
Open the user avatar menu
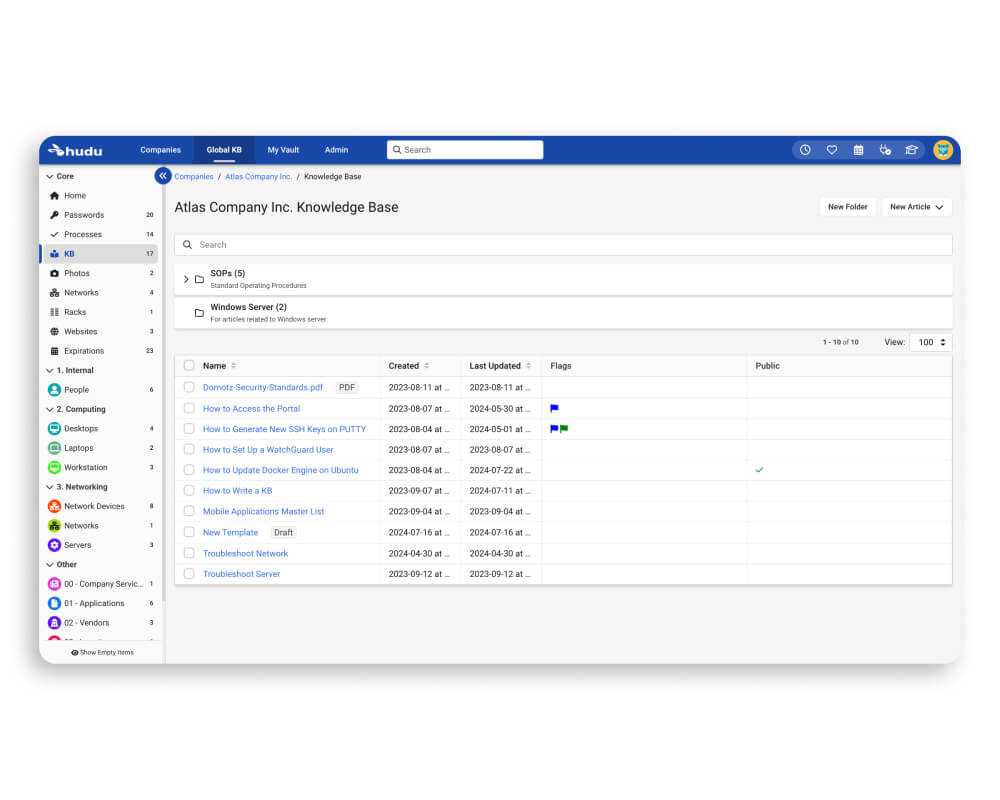(943, 150)
